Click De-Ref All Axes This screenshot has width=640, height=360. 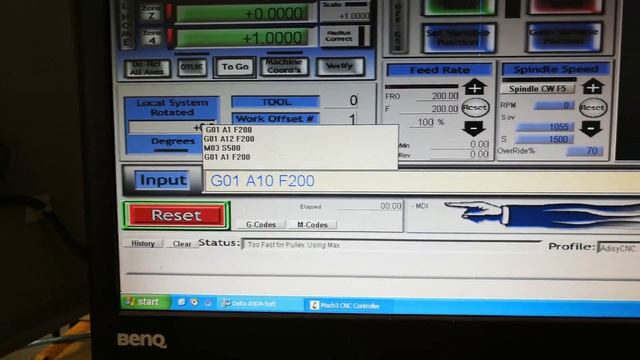pyautogui.click(x=147, y=68)
